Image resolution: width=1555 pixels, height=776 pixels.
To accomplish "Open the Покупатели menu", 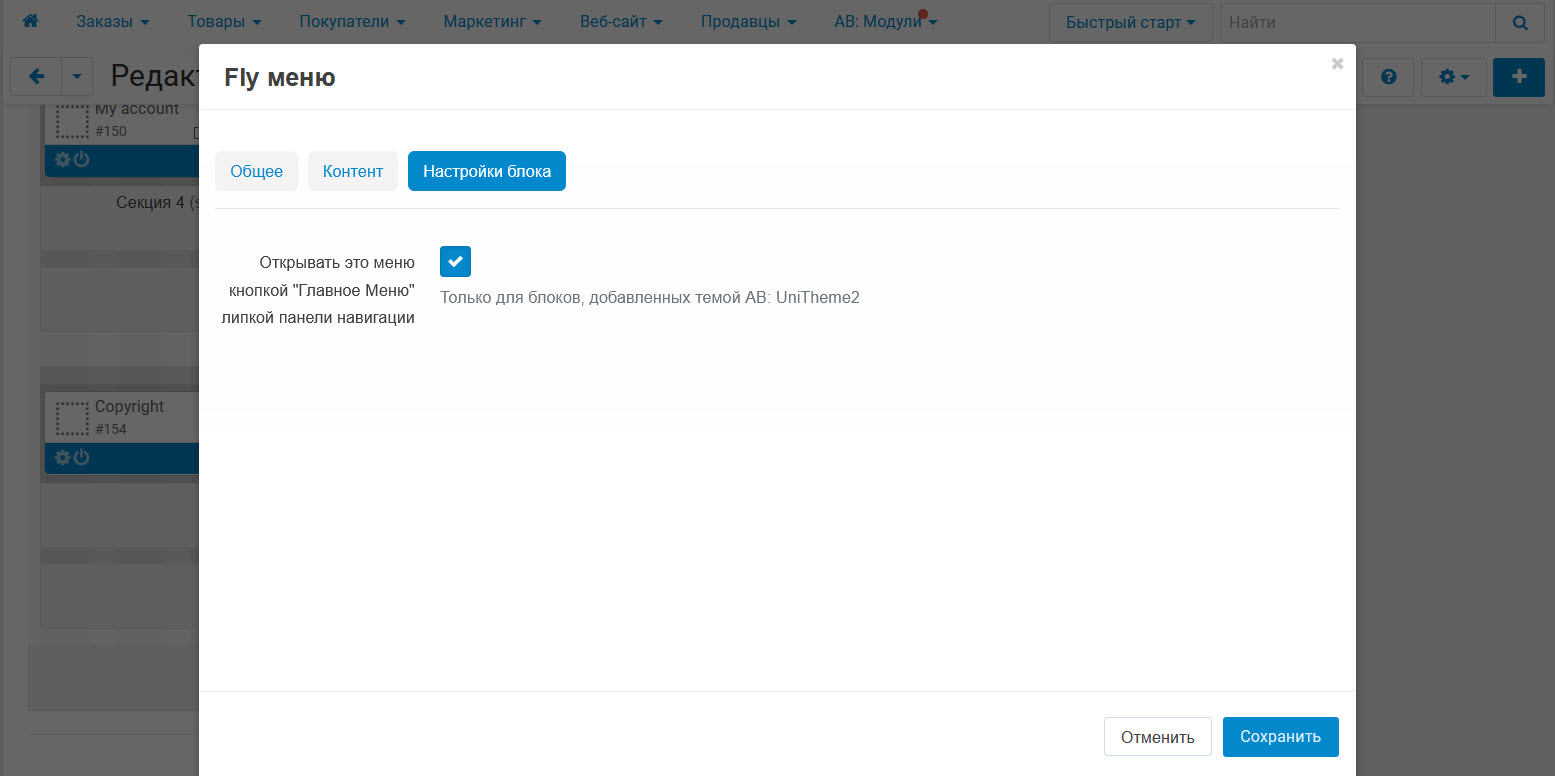I will pos(352,21).
